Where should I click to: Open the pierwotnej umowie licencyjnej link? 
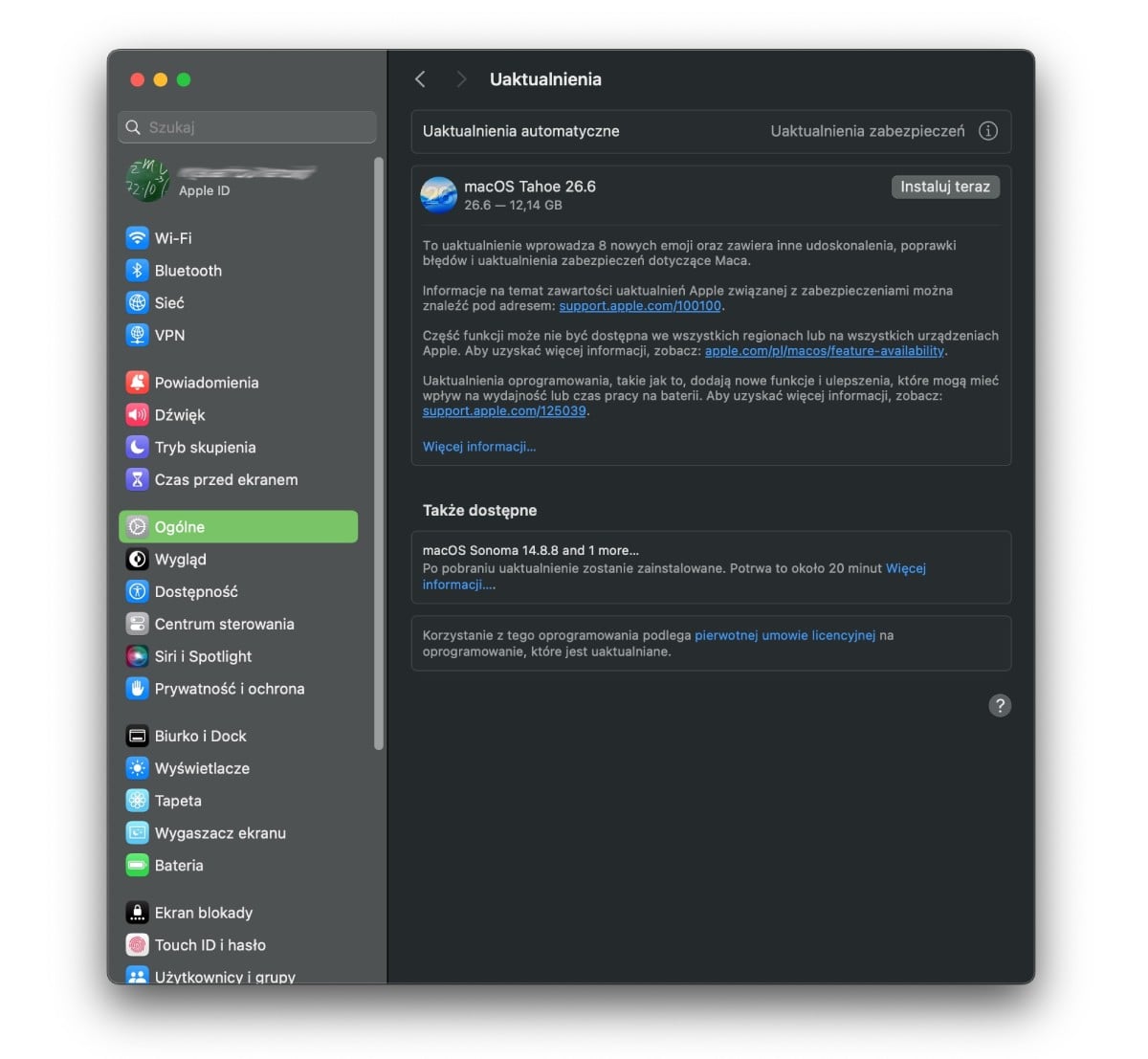pyautogui.click(x=784, y=635)
